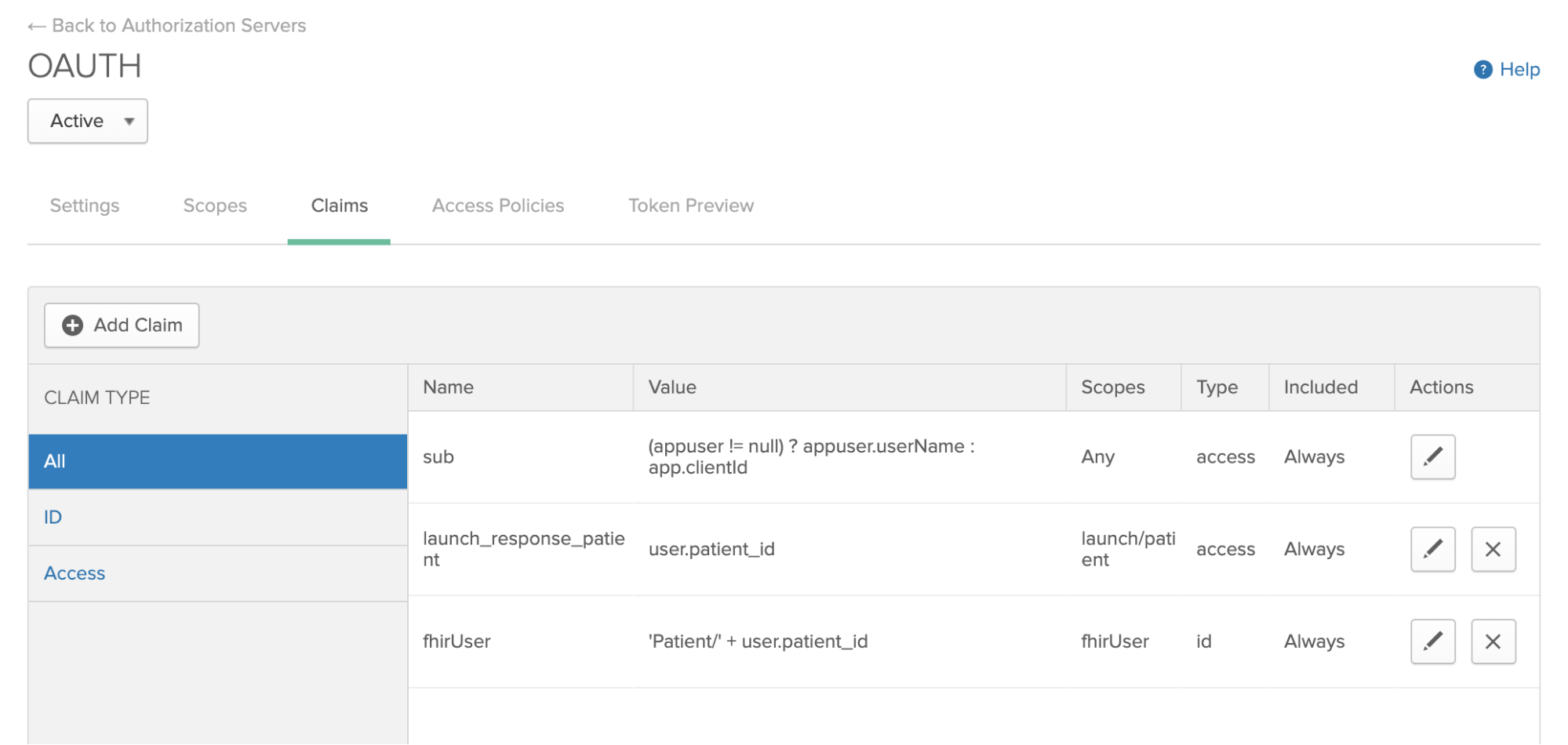Screen dimensions: 1568x745
Task: Filter claims by Access type
Action: (74, 572)
